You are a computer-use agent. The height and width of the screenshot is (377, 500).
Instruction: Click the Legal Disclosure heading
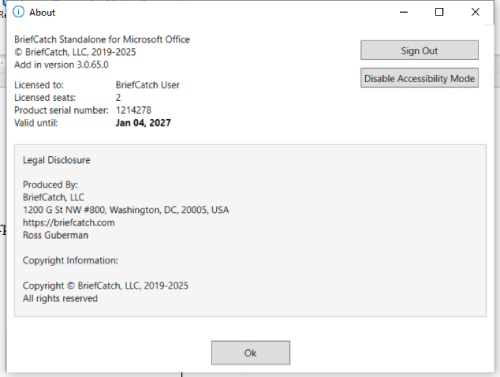tap(56, 160)
